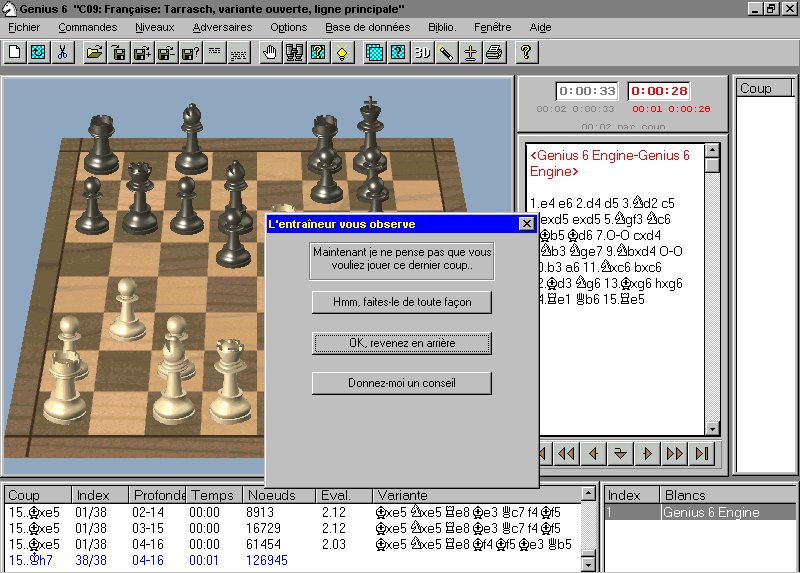Click the down-arrow variation button

[x=620, y=453]
